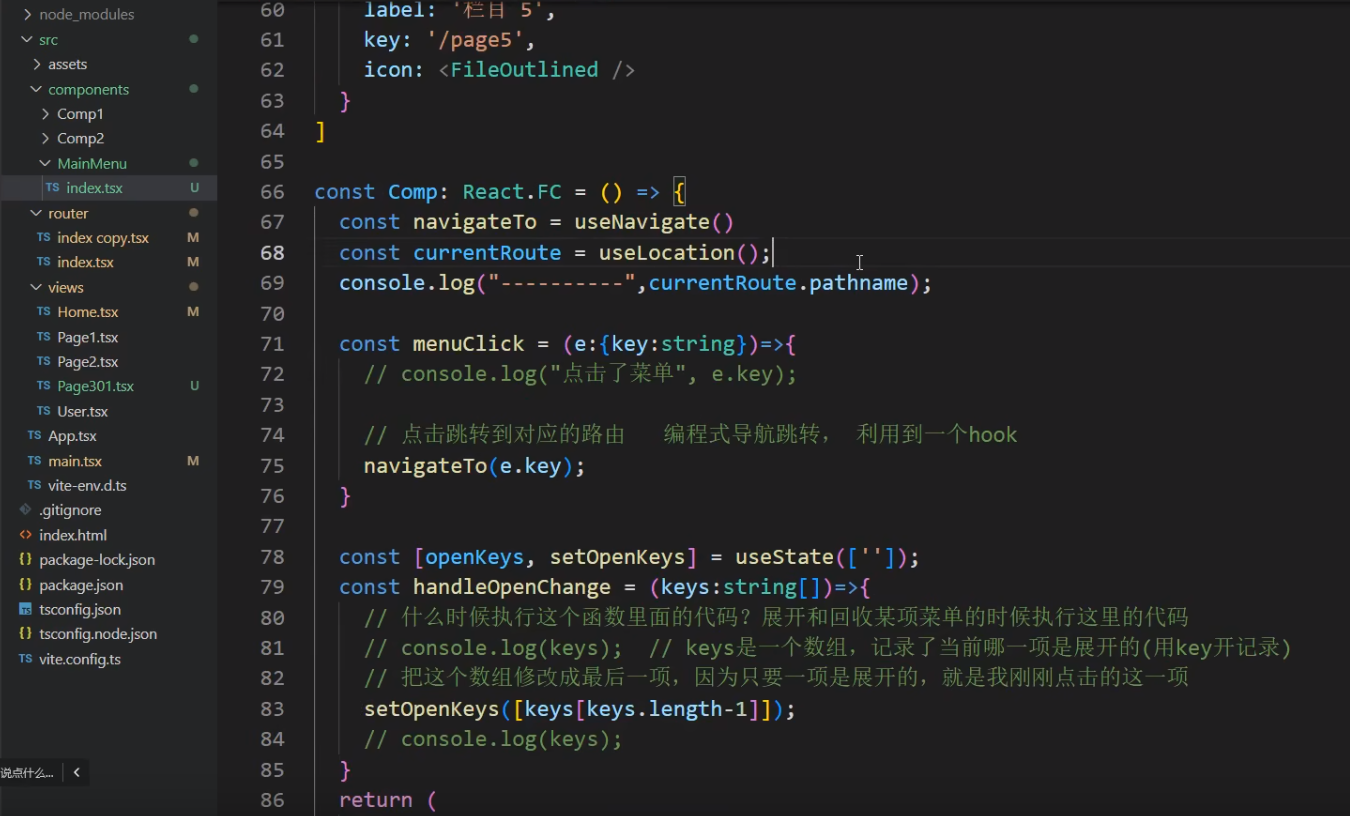Open Home.tsx in the views folder
1350x816 pixels.
(89, 311)
